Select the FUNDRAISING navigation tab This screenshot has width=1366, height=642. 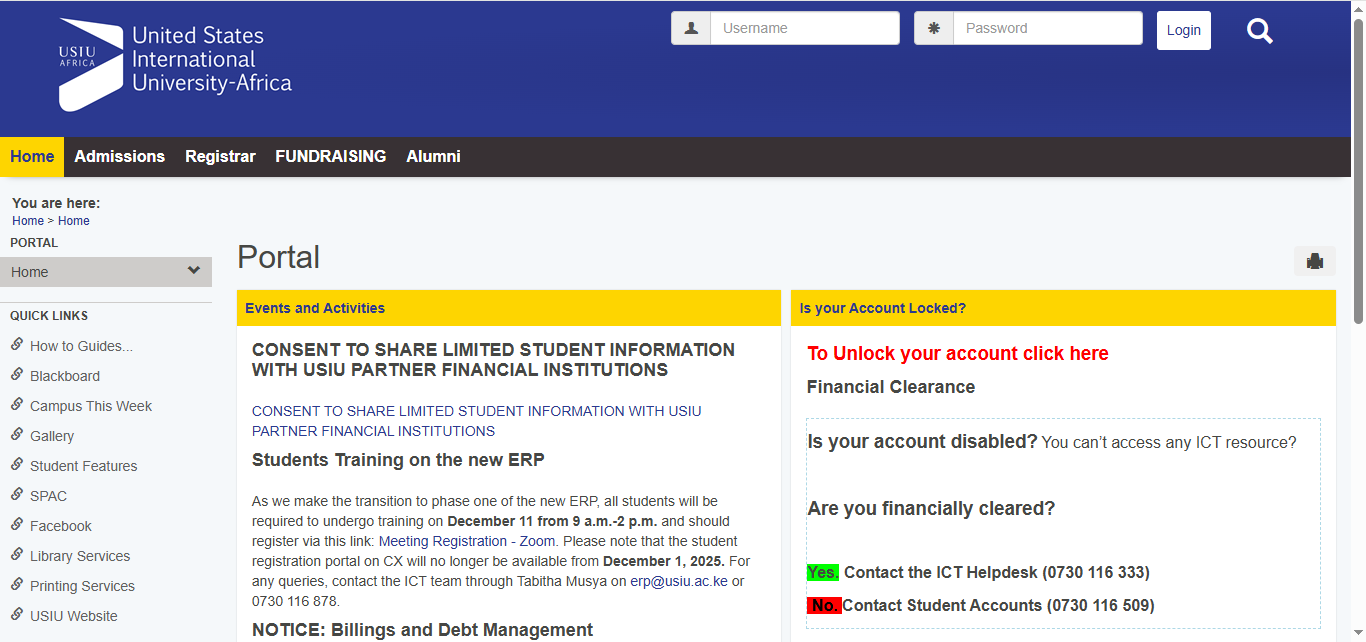point(330,157)
